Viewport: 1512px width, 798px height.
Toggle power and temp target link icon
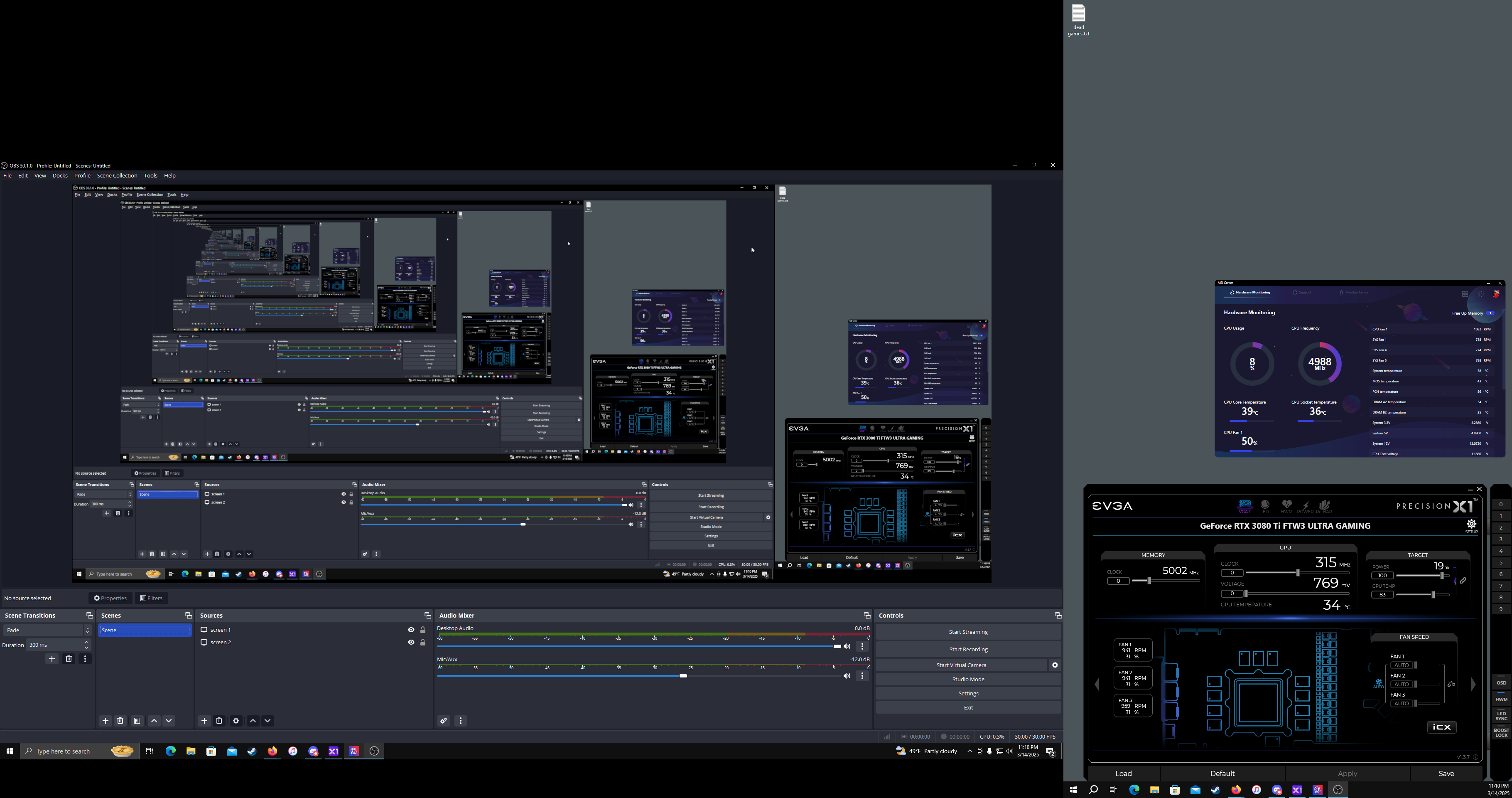click(1463, 581)
